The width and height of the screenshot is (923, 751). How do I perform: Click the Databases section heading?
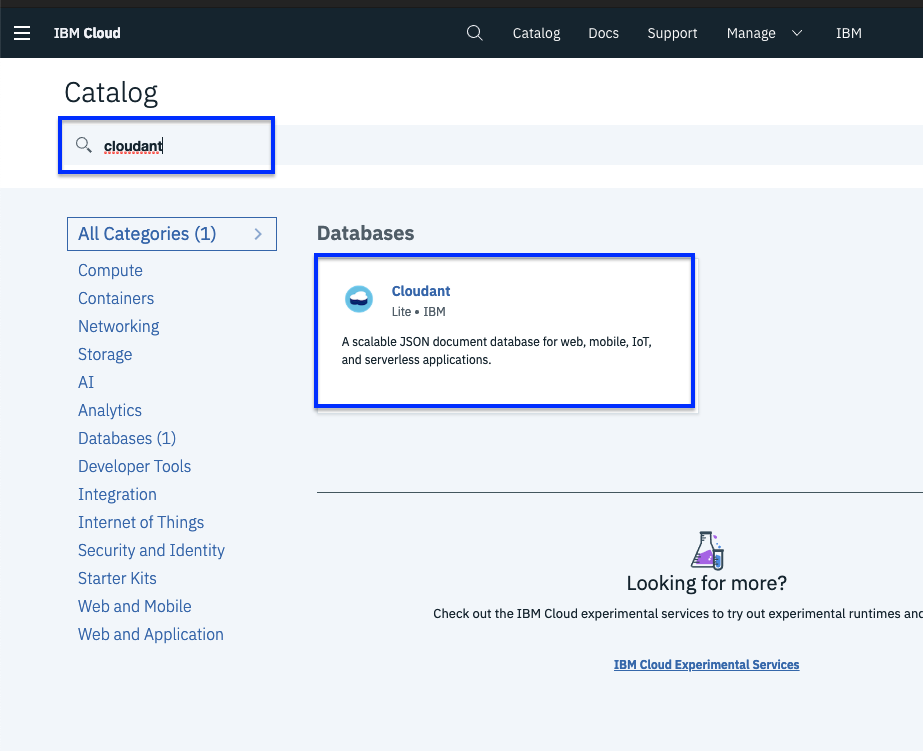pos(366,233)
